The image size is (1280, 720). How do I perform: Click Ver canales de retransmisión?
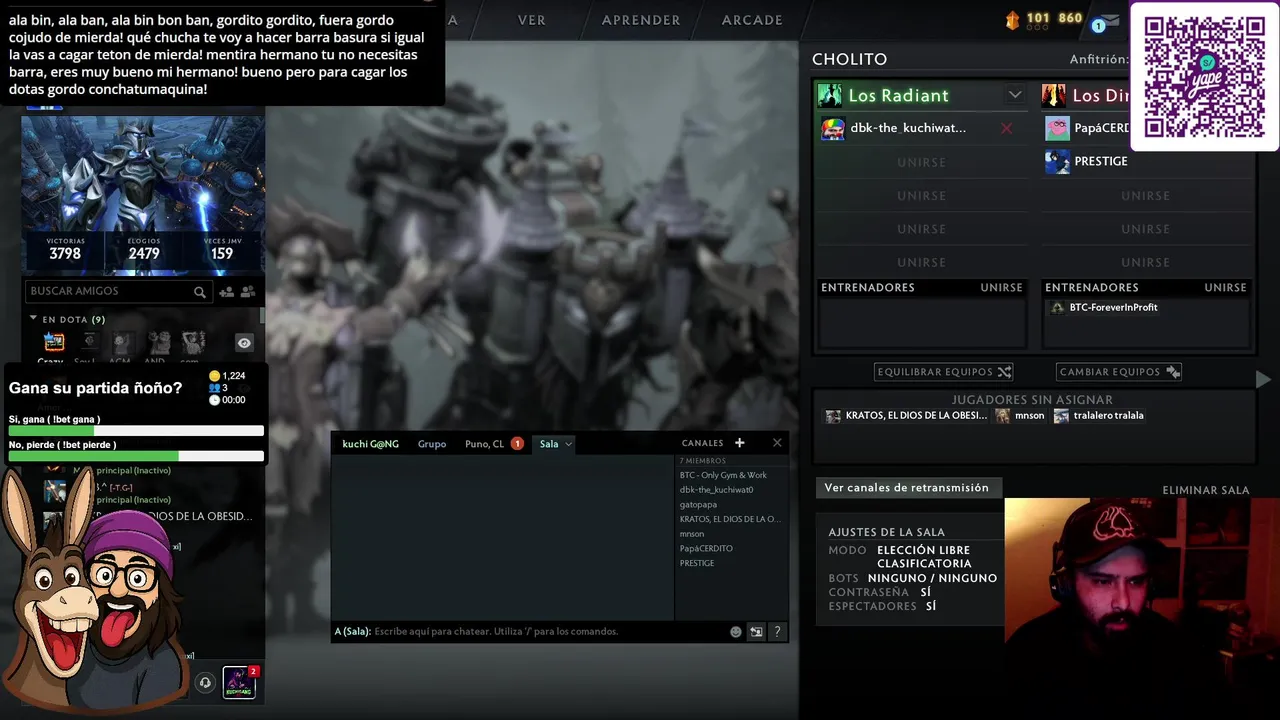(x=907, y=488)
